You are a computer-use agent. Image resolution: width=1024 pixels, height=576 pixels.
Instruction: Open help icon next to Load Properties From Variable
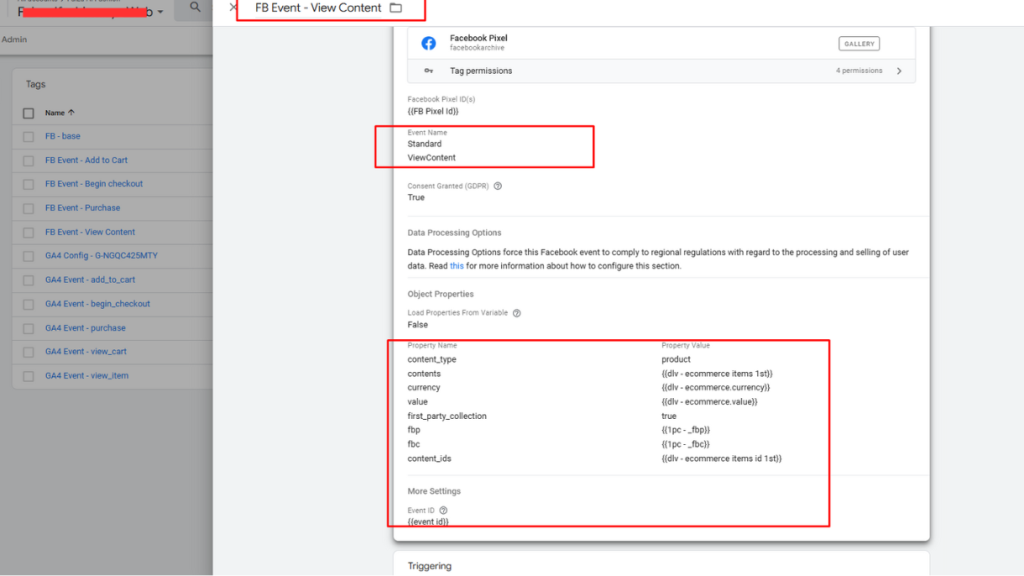coord(517,313)
